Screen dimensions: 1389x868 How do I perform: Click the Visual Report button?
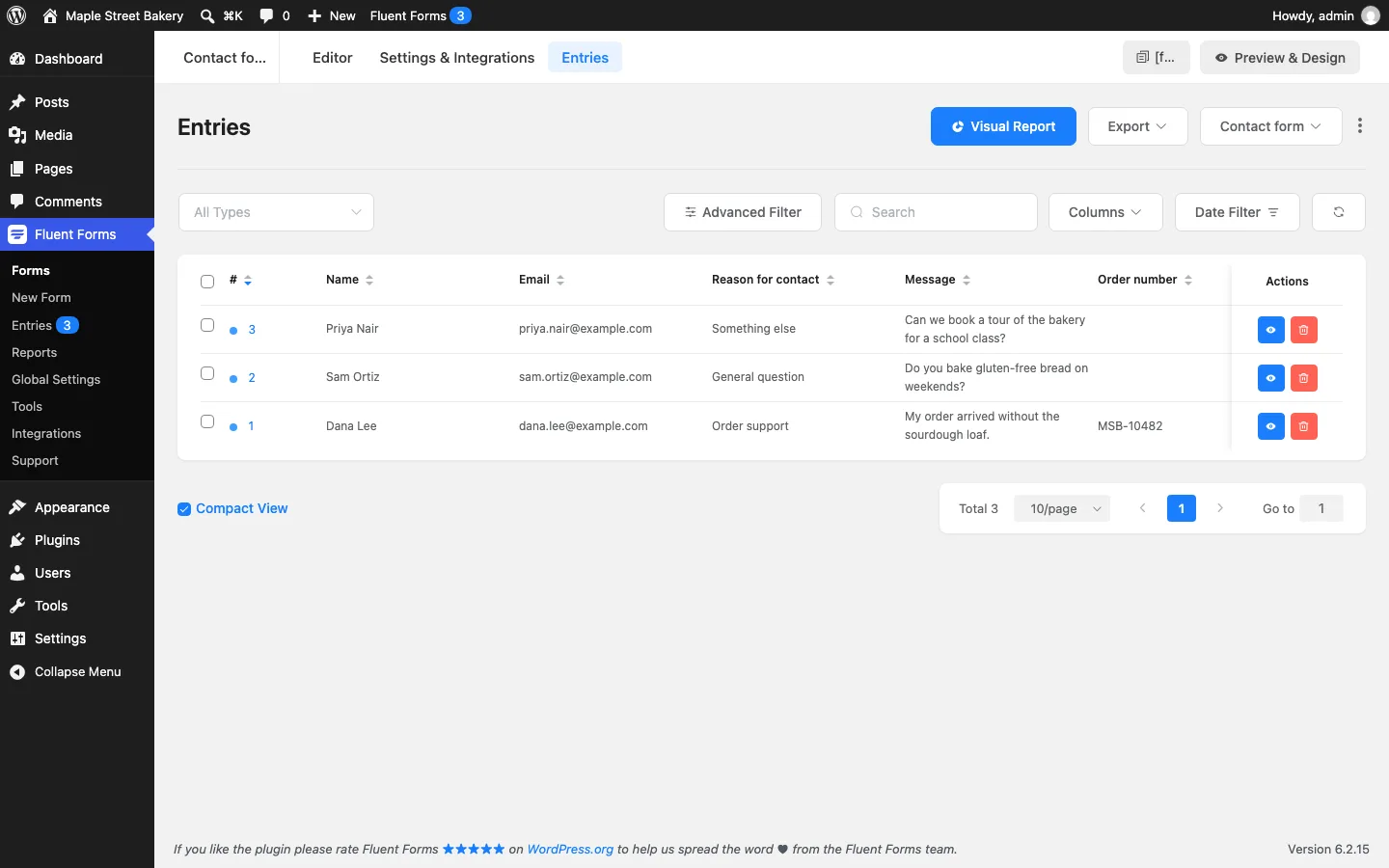pos(1003,126)
